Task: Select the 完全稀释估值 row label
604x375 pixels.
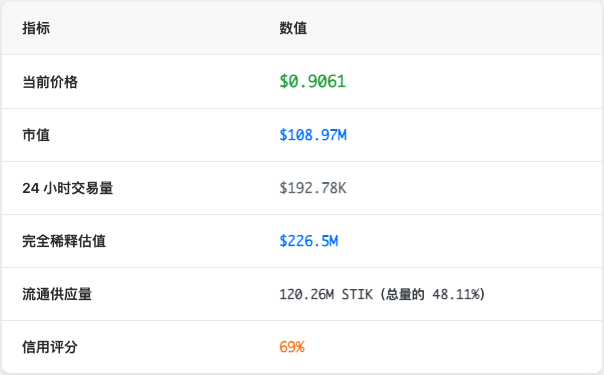Action: point(64,241)
